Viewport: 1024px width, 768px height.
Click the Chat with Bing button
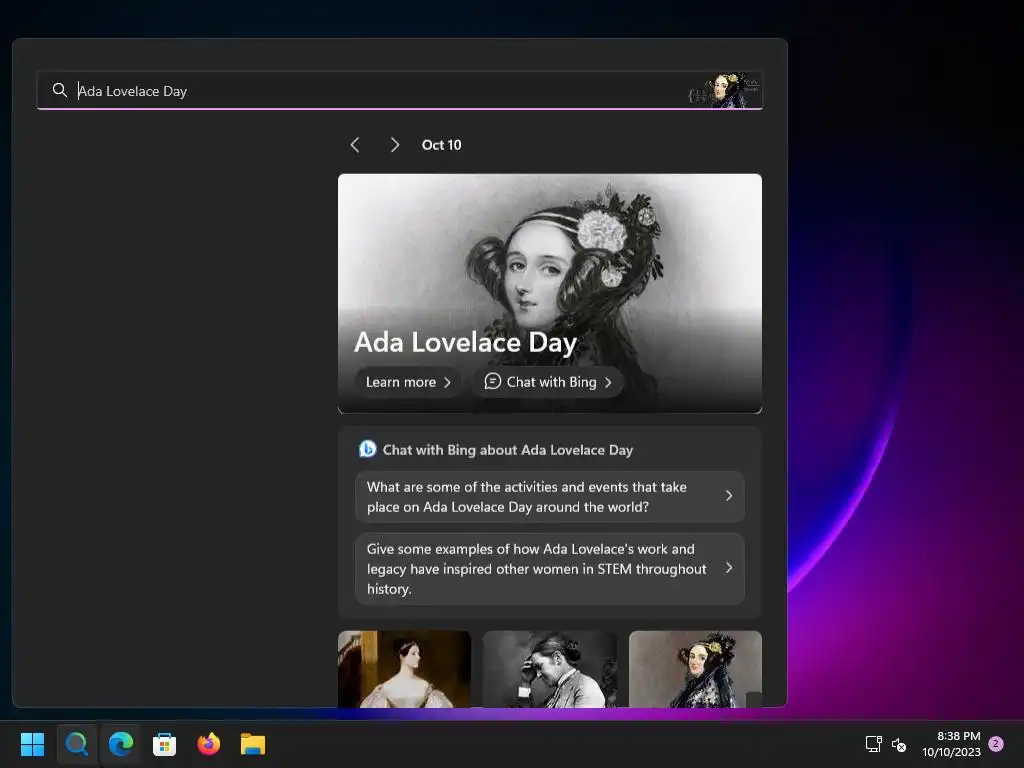tap(548, 382)
